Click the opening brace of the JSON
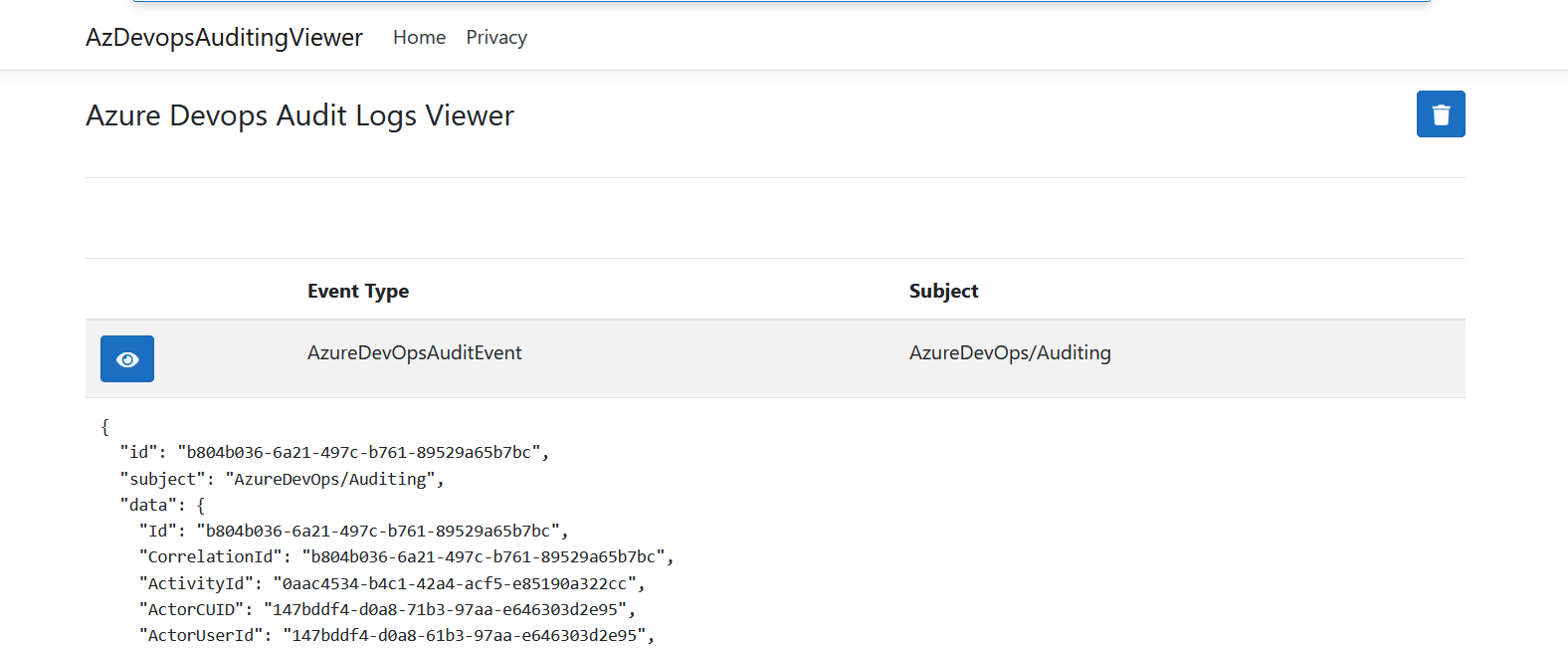This screenshot has width=1568, height=649. pyautogui.click(x=104, y=427)
